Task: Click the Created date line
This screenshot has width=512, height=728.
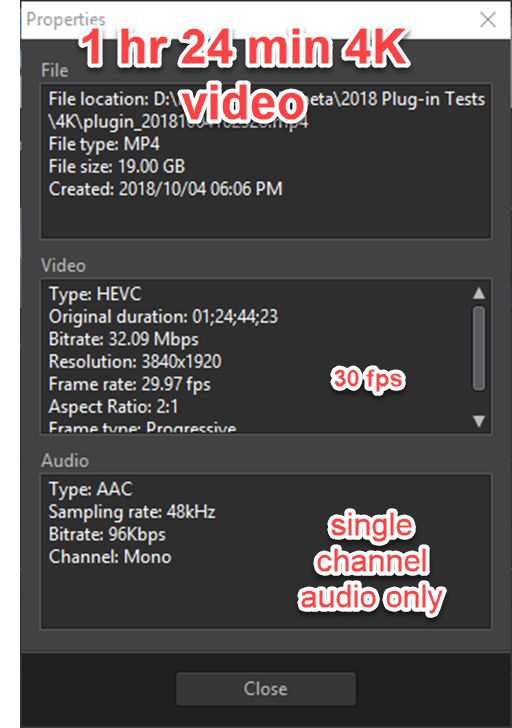Action: point(165,188)
